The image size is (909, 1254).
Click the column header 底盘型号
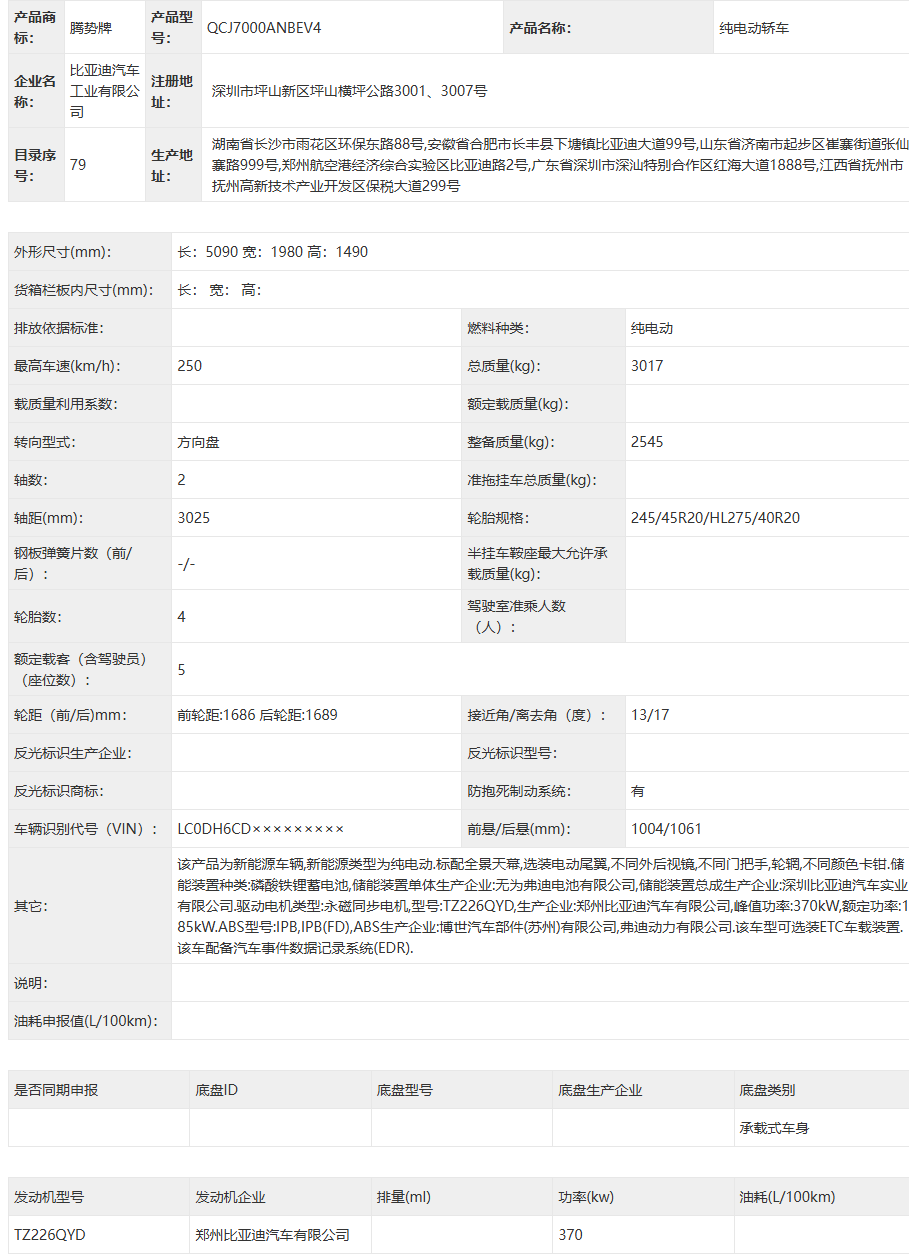[x=405, y=1090]
